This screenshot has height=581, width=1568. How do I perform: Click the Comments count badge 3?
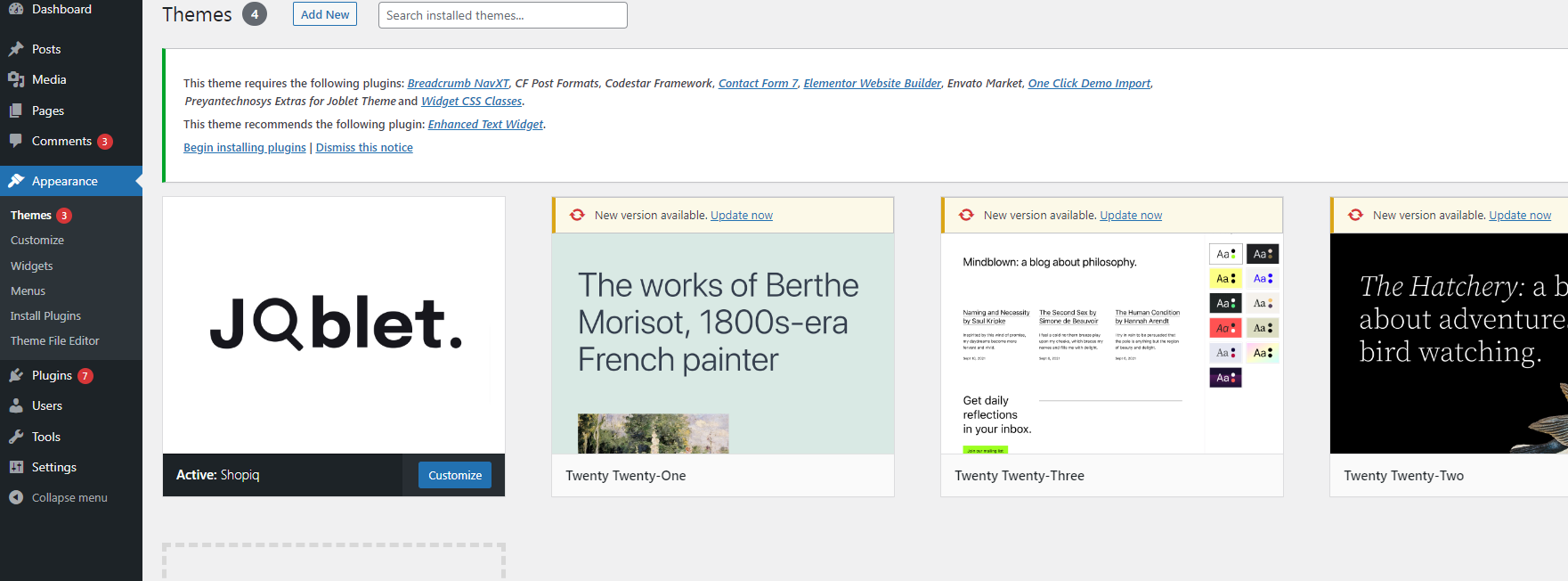105,142
